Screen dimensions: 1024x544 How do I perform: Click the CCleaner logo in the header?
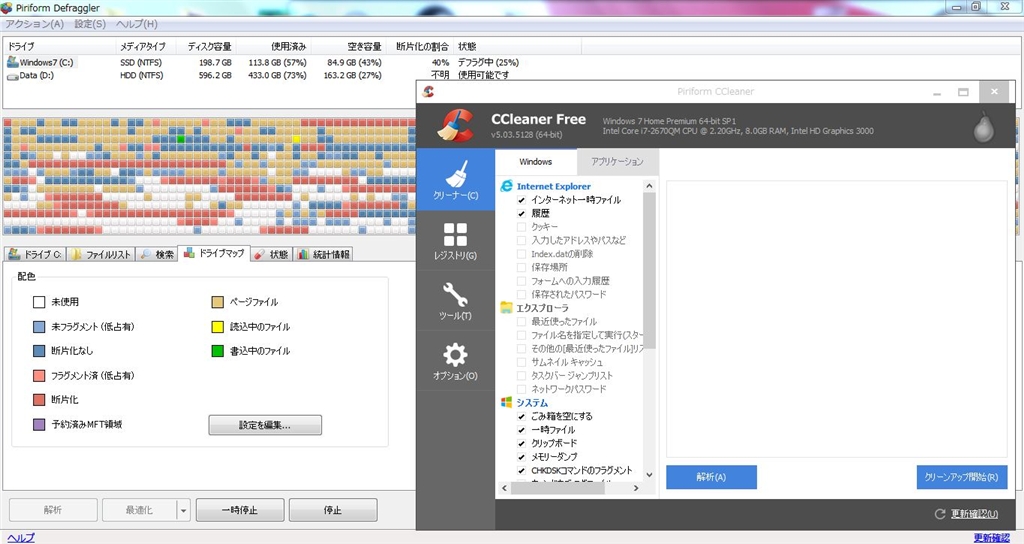456,125
